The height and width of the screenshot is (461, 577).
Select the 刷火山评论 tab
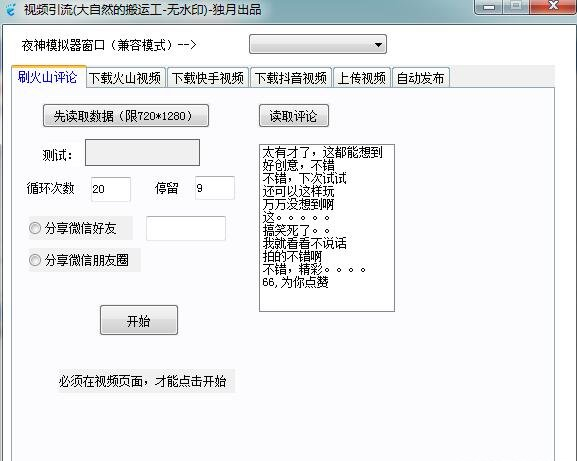coord(48,77)
